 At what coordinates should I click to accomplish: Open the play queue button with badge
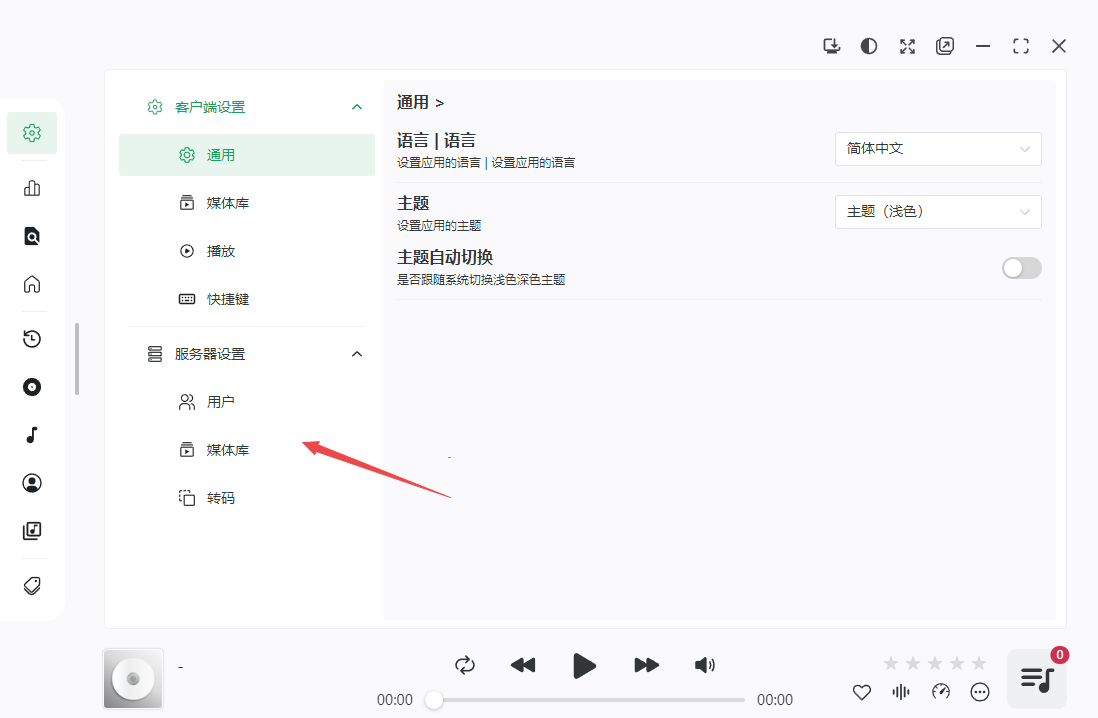click(x=1036, y=679)
